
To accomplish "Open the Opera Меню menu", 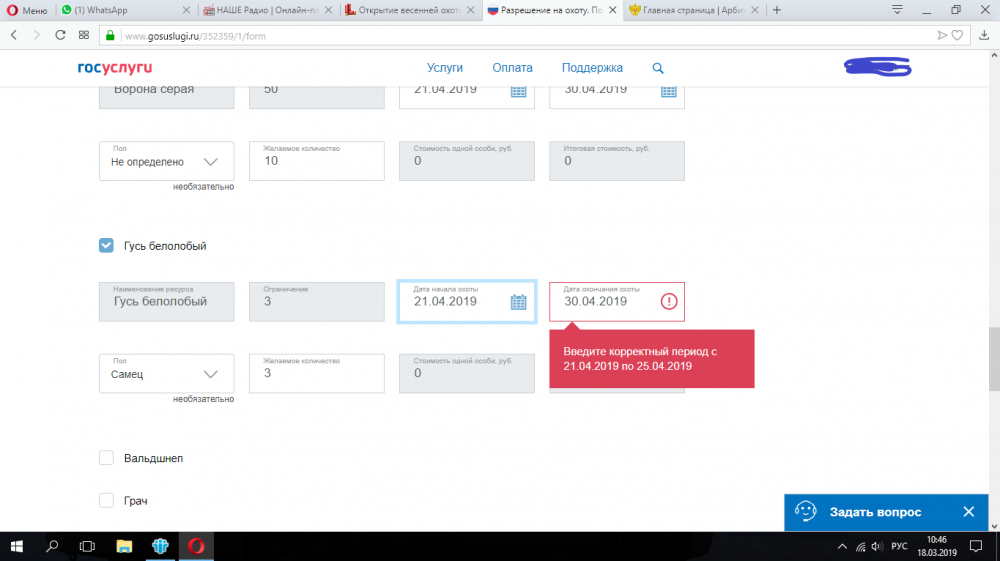I will click(26, 10).
